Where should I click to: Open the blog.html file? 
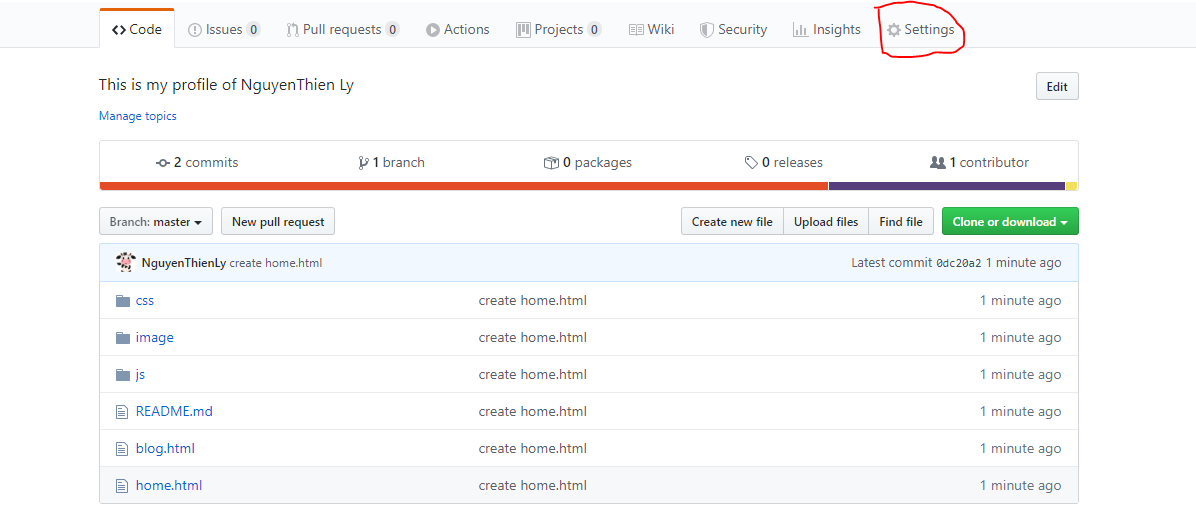(166, 448)
